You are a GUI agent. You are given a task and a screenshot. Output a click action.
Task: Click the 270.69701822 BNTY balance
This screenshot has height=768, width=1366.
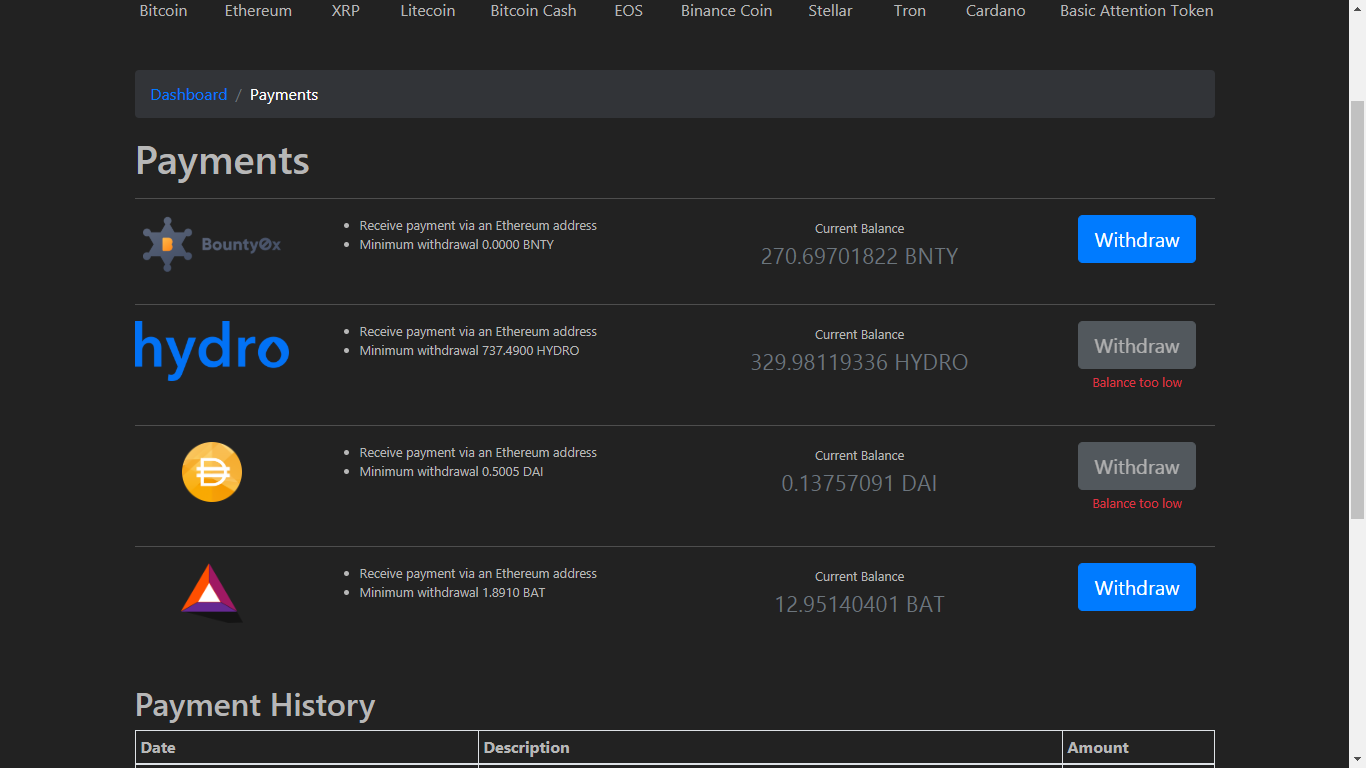pyautogui.click(x=860, y=256)
